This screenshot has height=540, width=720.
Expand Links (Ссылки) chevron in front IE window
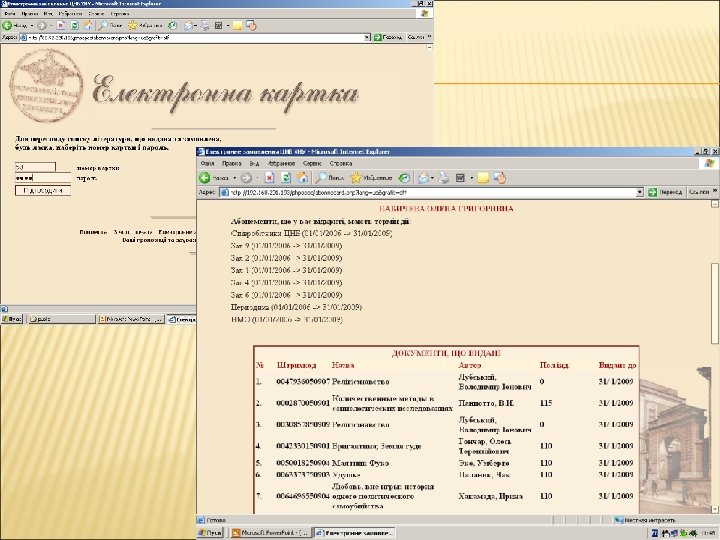click(x=714, y=191)
